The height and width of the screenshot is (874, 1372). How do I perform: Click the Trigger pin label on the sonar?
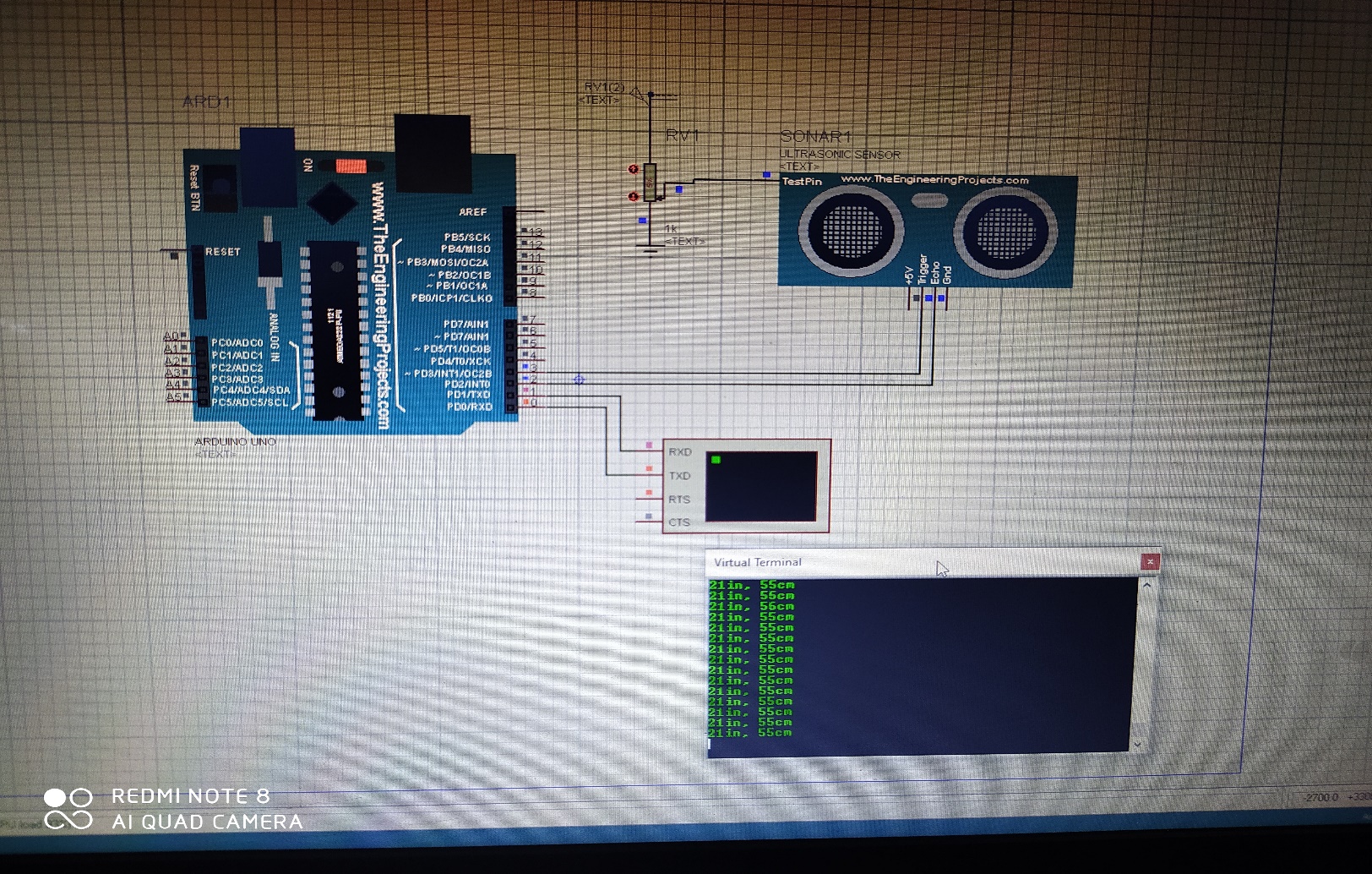coord(923,269)
